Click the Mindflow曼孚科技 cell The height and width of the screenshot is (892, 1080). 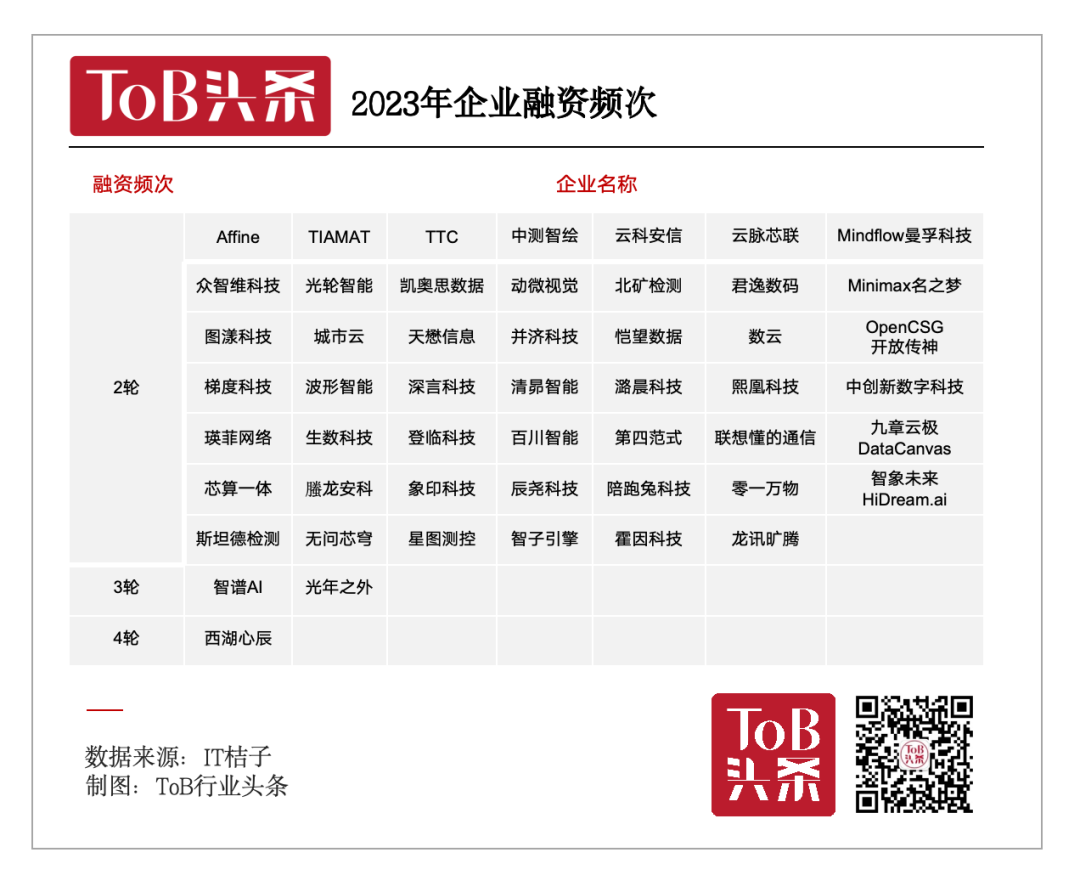pos(904,236)
